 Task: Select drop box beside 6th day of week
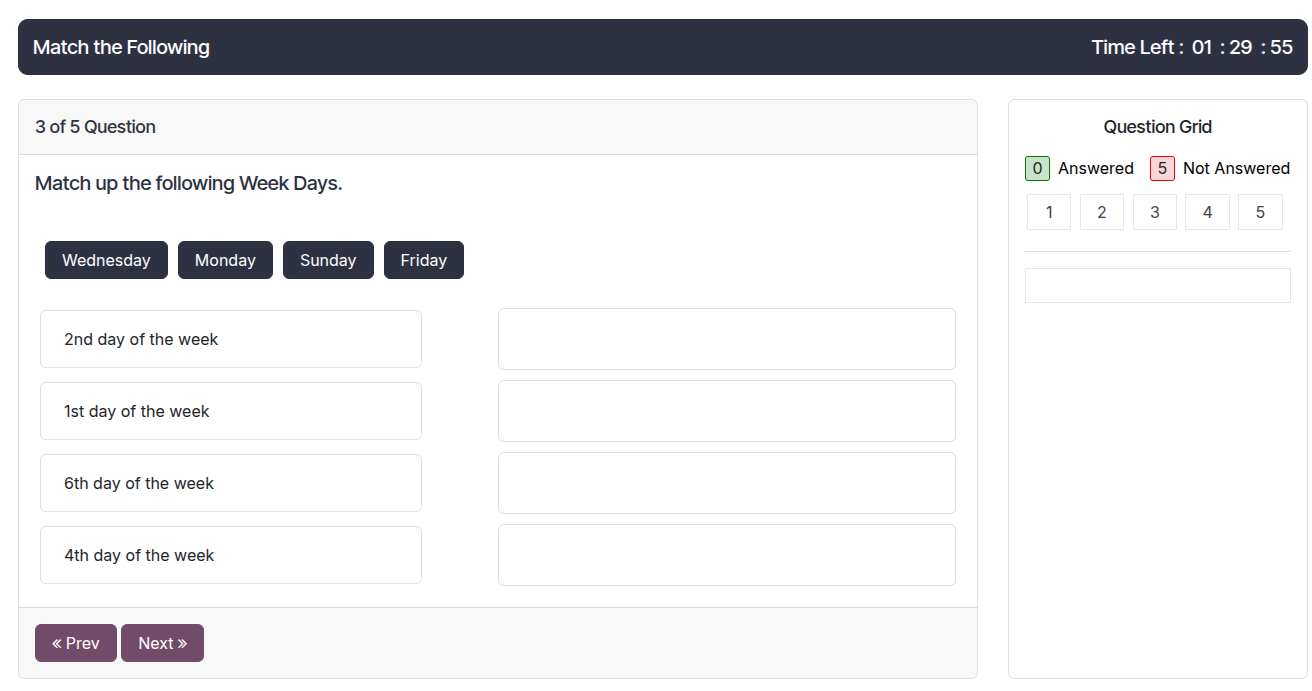(x=726, y=483)
